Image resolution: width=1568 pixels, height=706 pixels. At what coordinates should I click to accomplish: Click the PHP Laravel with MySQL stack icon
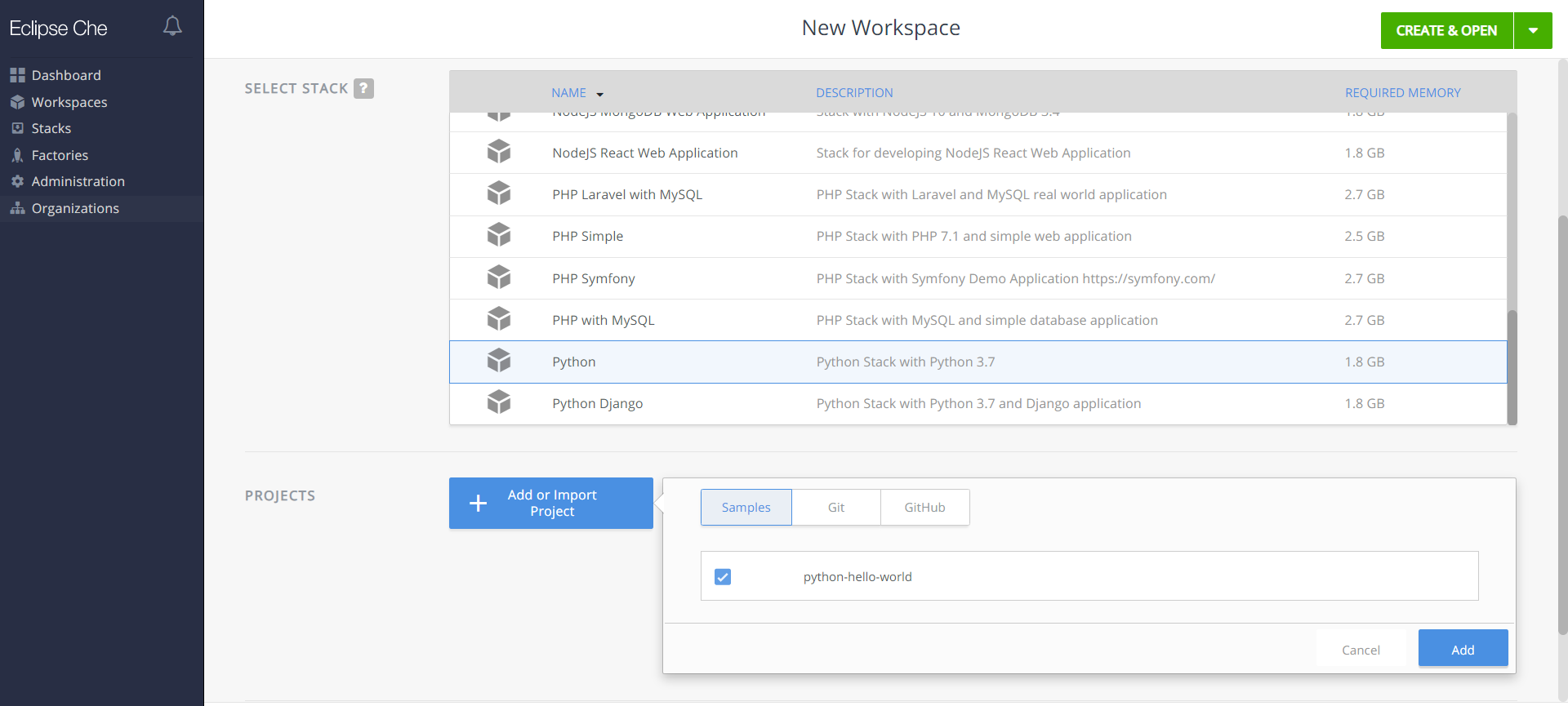coord(499,193)
